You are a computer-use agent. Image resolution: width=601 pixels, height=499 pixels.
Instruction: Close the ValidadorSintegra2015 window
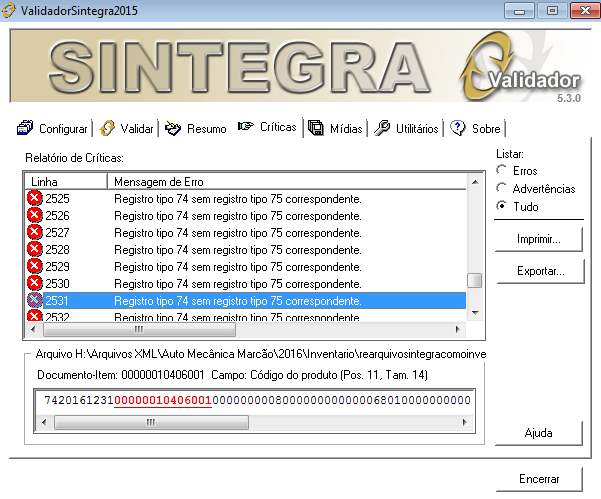coord(585,11)
